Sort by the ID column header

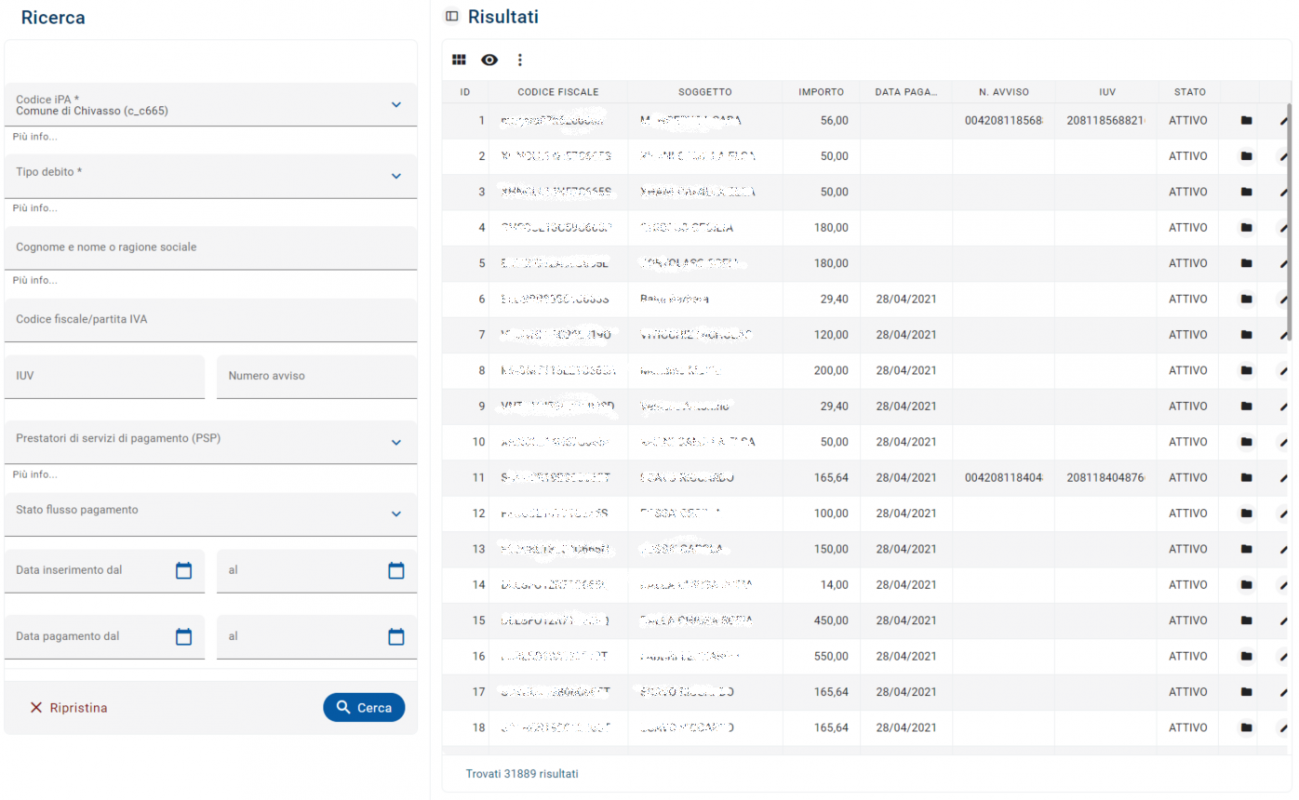coord(465,92)
